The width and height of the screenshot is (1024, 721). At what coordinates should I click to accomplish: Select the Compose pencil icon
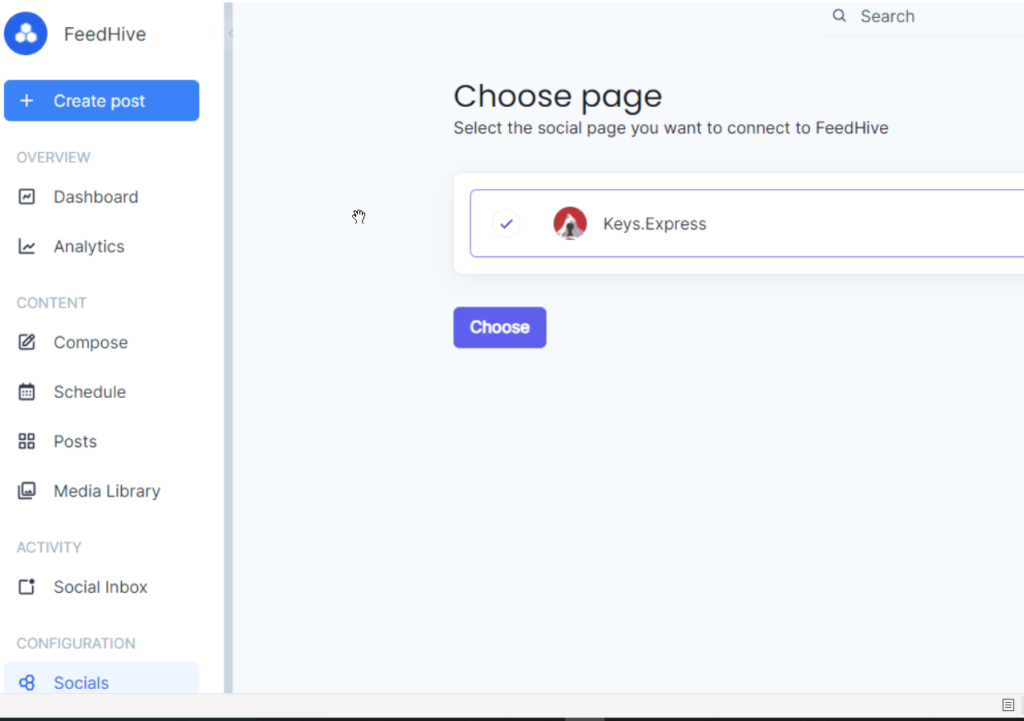point(27,343)
